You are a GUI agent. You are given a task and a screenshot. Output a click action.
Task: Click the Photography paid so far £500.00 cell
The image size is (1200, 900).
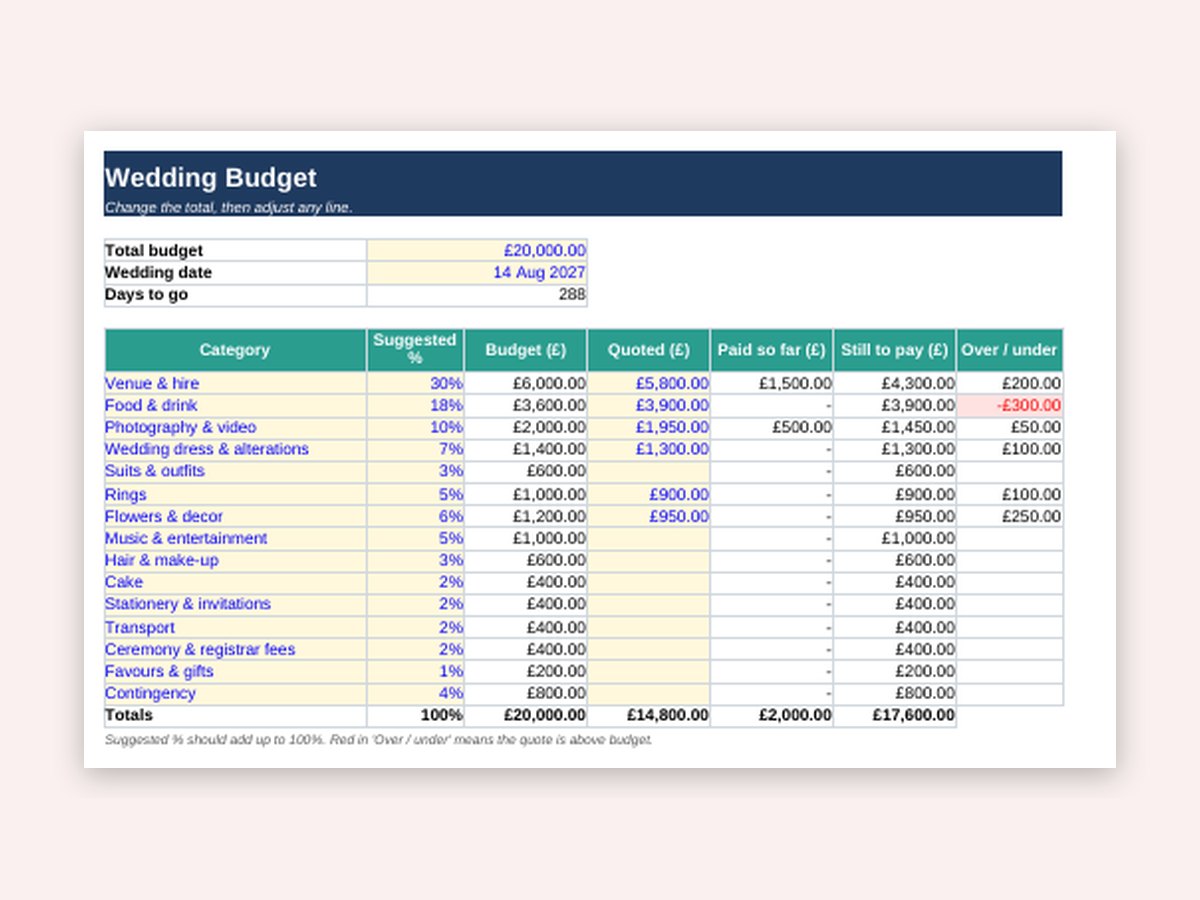(x=772, y=427)
